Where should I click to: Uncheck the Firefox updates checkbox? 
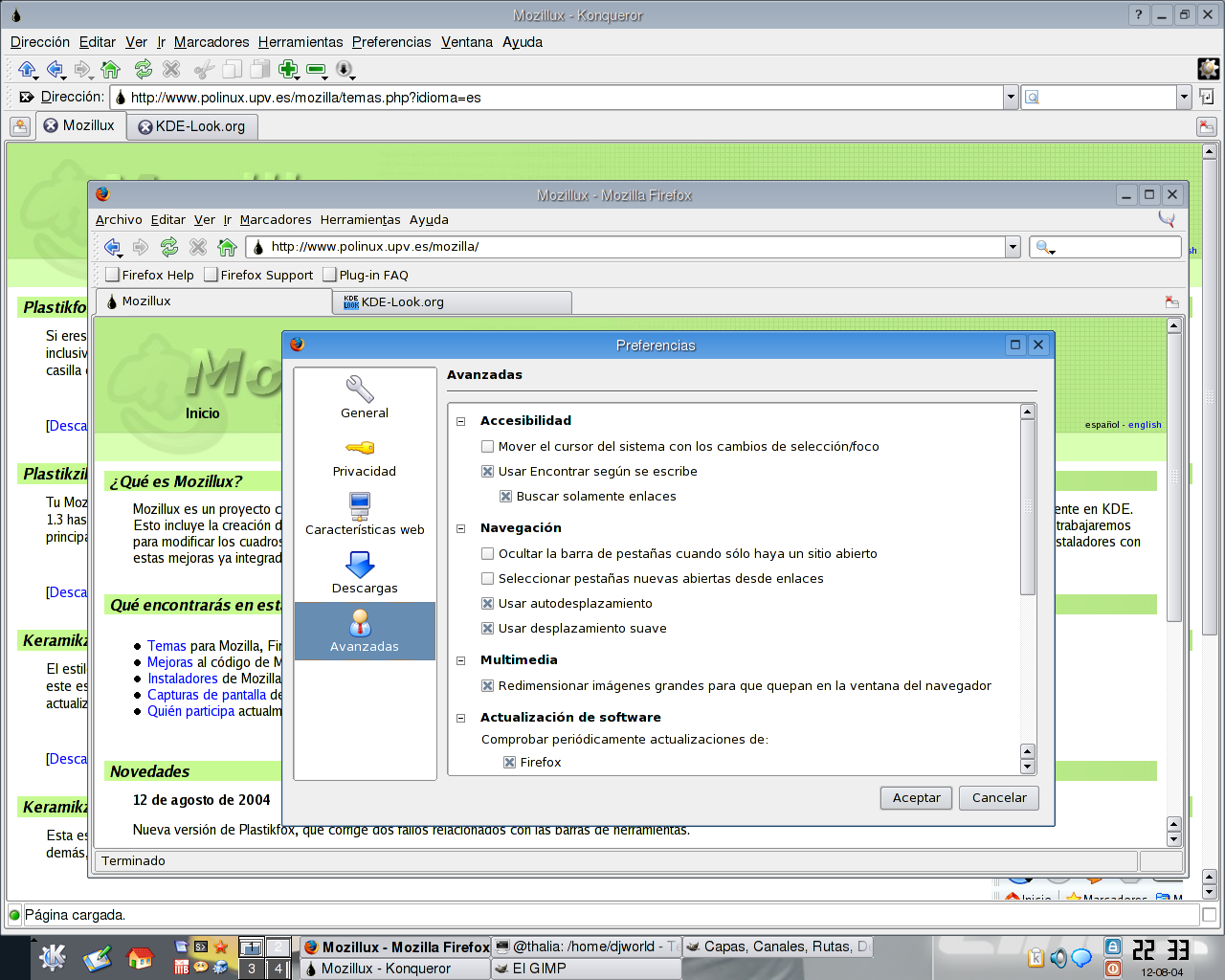pyautogui.click(x=510, y=762)
